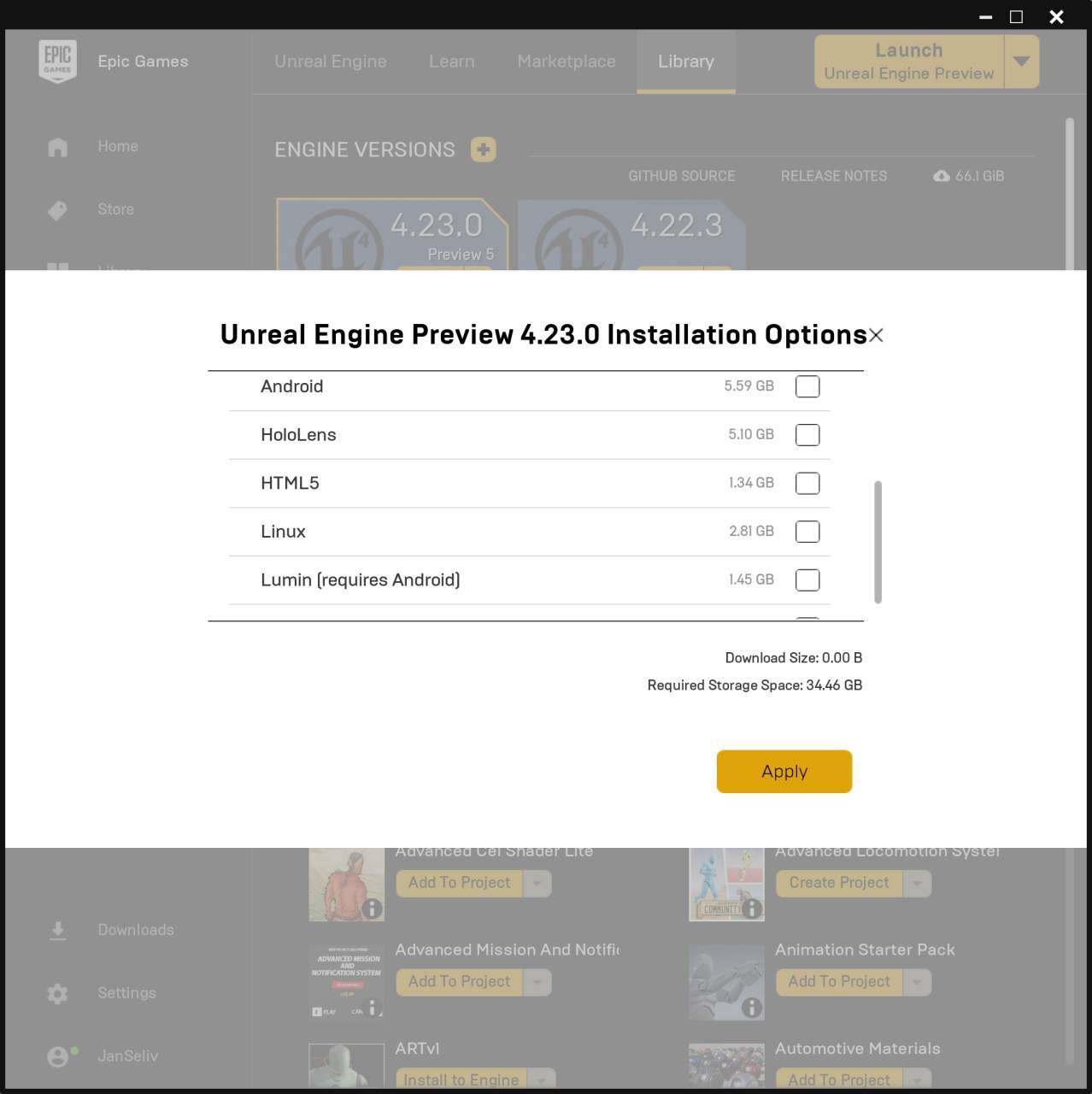Image resolution: width=1092 pixels, height=1094 pixels.
Task: Expand Advanced Locomotion System dropdown arrow
Action: [x=917, y=883]
